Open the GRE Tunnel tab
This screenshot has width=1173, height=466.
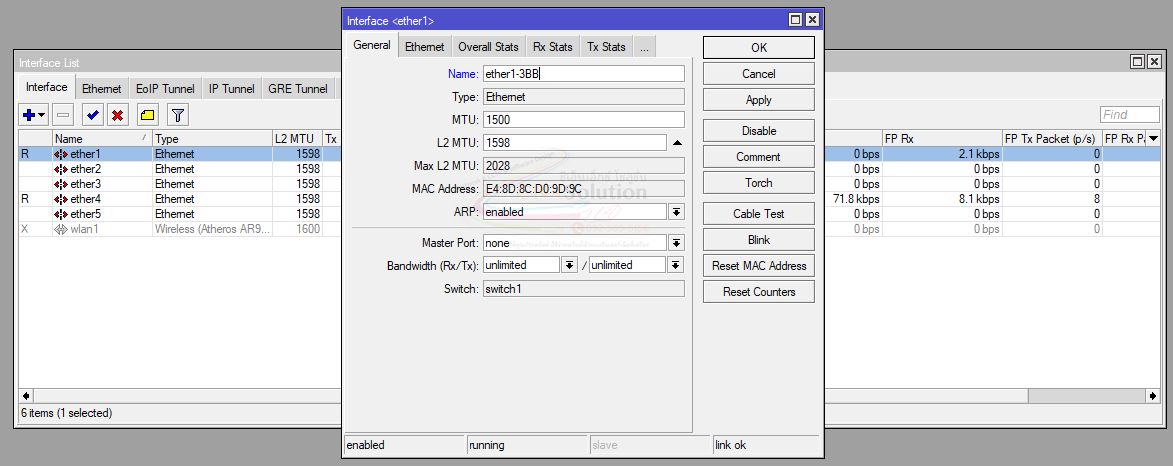click(x=298, y=88)
